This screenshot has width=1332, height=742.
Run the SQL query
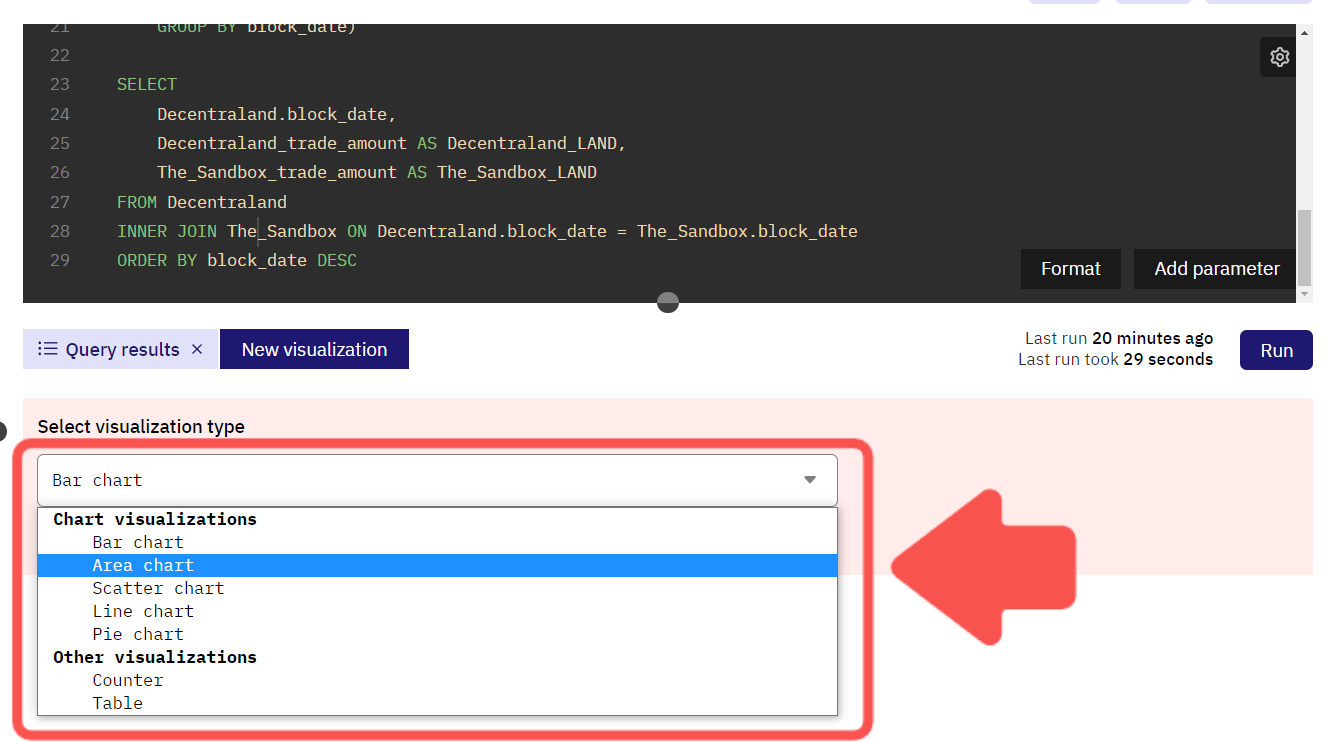point(1276,350)
